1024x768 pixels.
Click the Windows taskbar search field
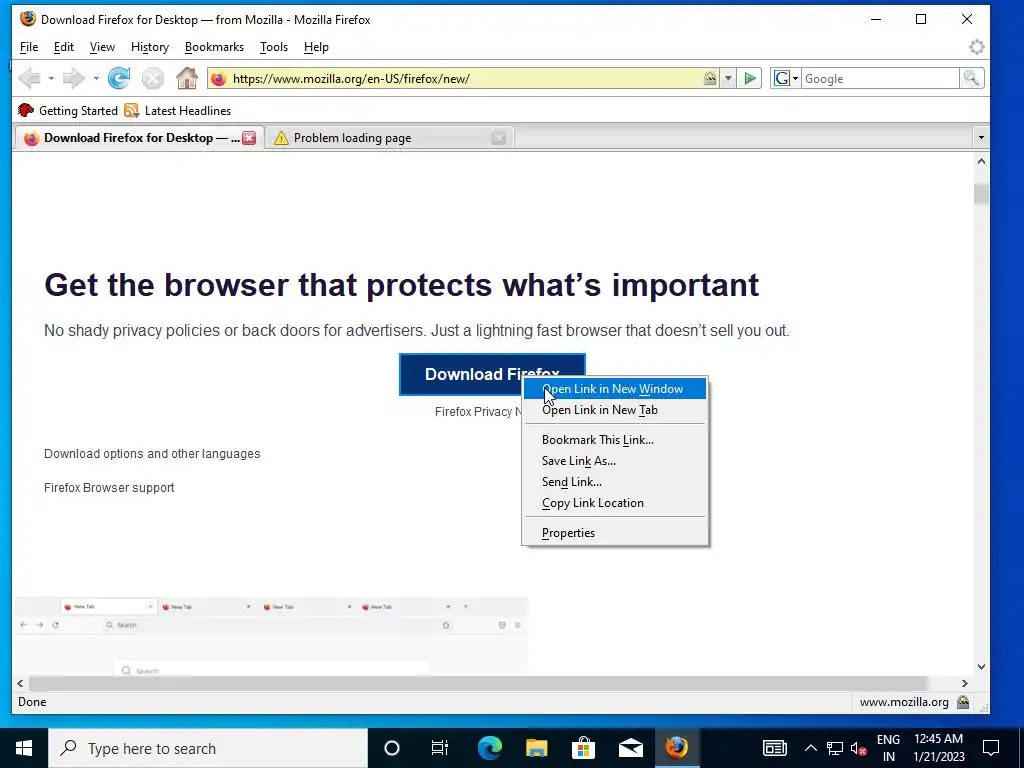[208, 748]
